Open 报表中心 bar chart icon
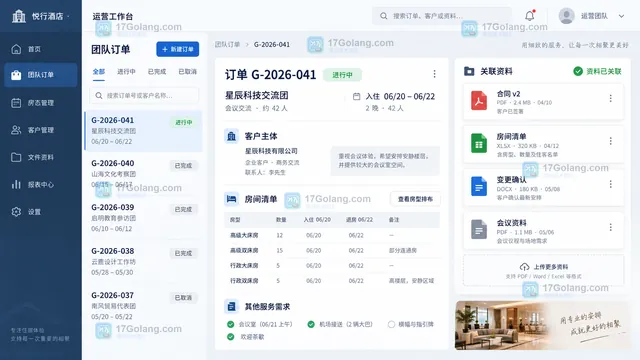The width and height of the screenshot is (640, 360). [x=16, y=184]
